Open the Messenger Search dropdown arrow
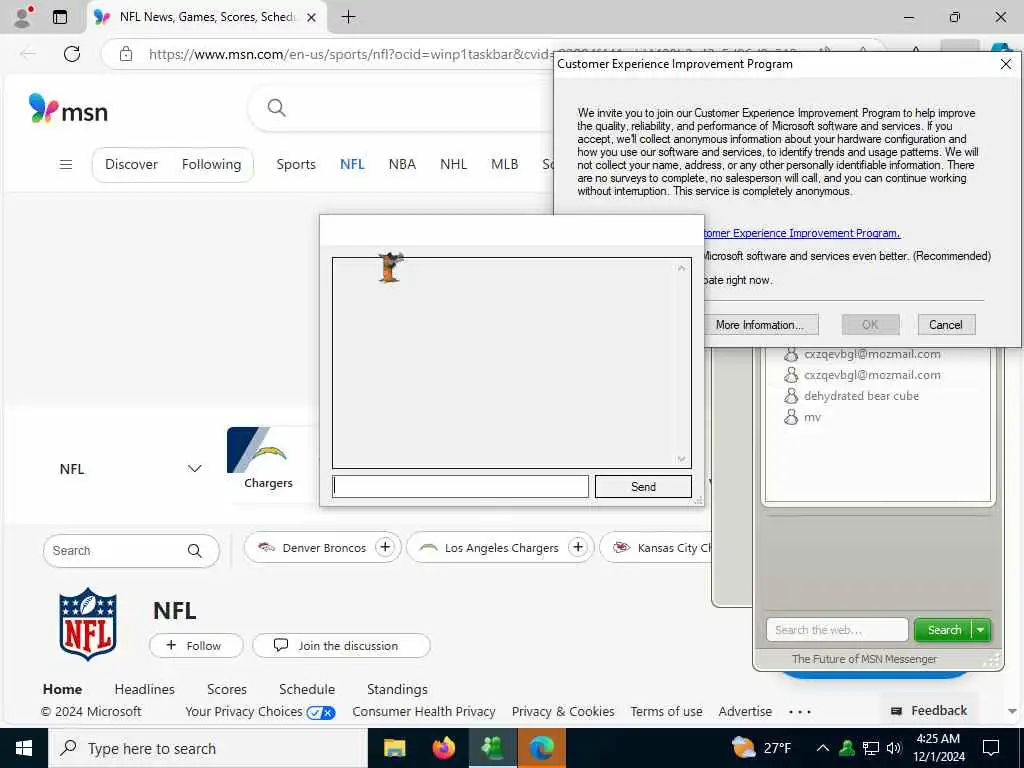 [x=981, y=630]
